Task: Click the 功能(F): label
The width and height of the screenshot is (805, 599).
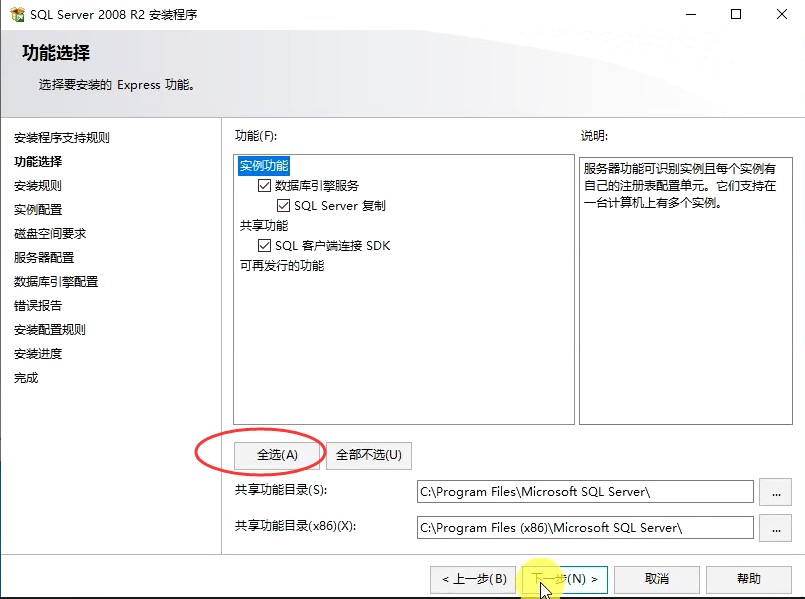Action: tap(256, 136)
